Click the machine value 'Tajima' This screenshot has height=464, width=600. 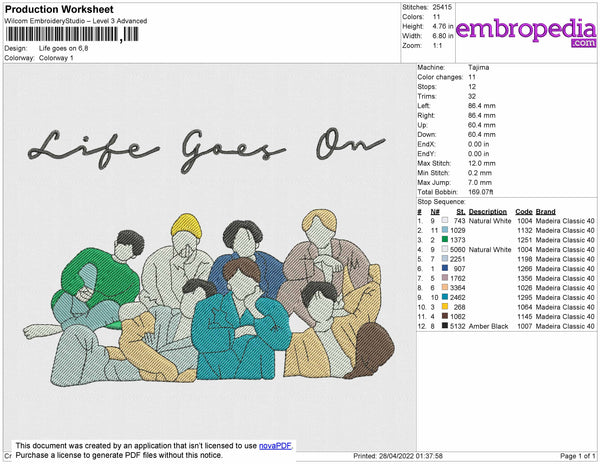tap(478, 67)
